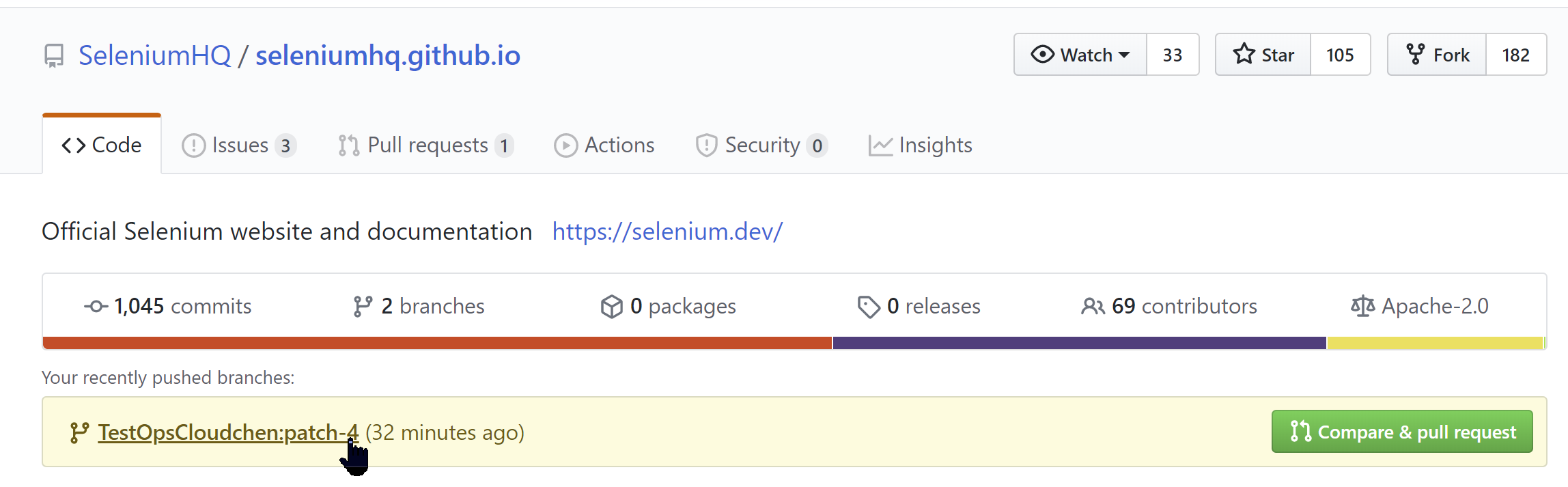Open the SeleniumHQ organization link
Viewport: 1568px width, 487px height.
click(155, 55)
